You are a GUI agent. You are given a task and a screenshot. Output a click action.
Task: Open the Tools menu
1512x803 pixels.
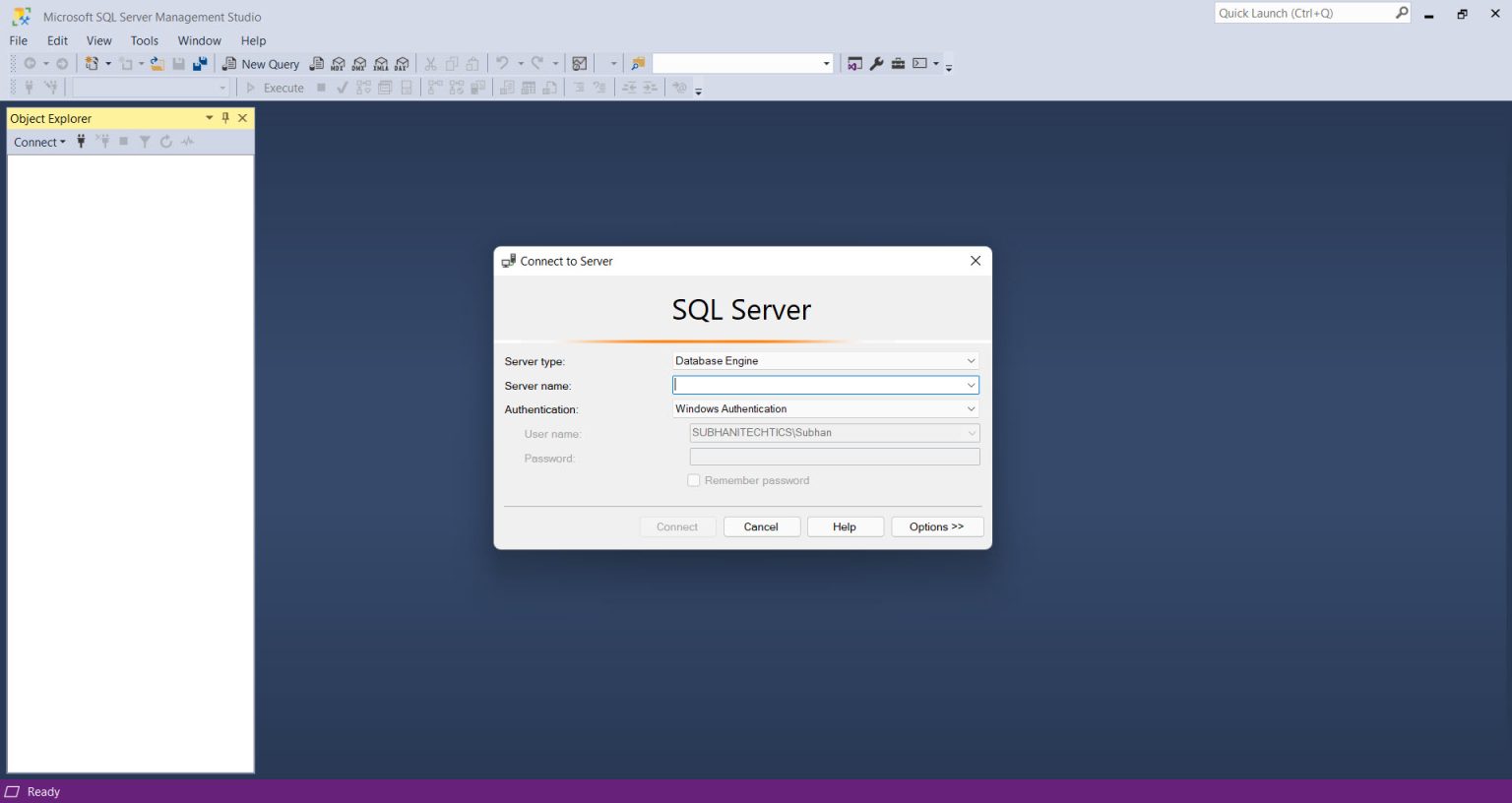pos(144,40)
